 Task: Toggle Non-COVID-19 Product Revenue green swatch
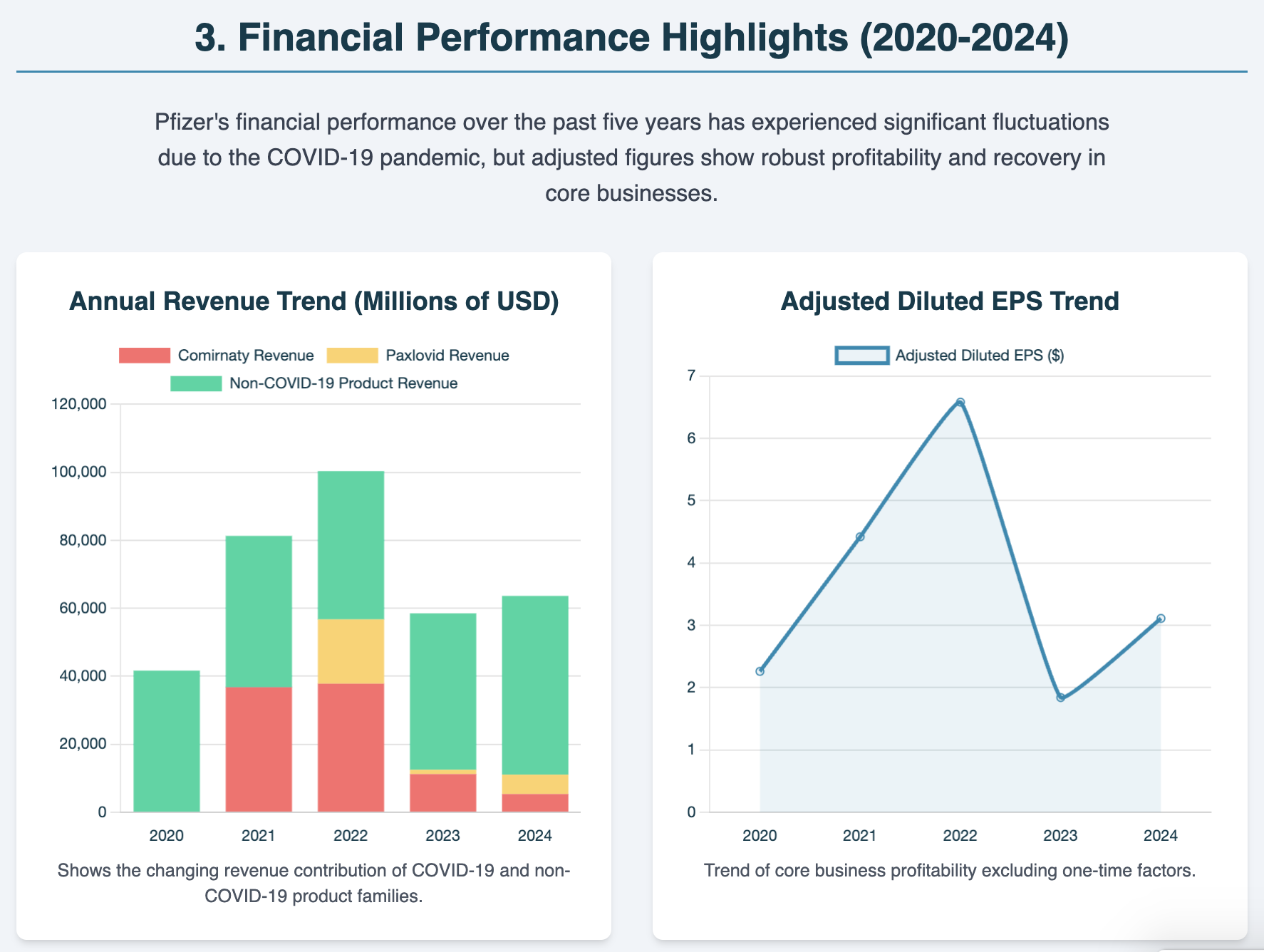(x=196, y=383)
